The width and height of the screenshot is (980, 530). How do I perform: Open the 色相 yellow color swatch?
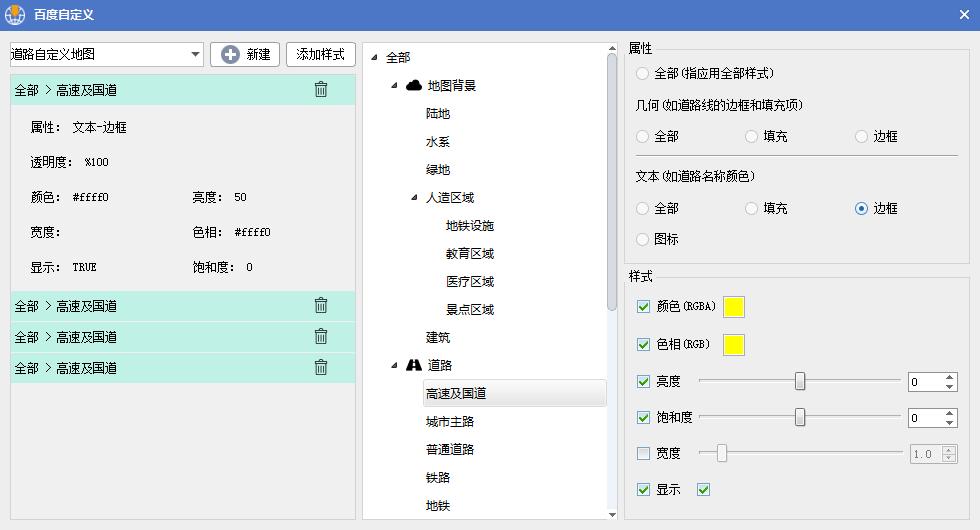point(734,345)
